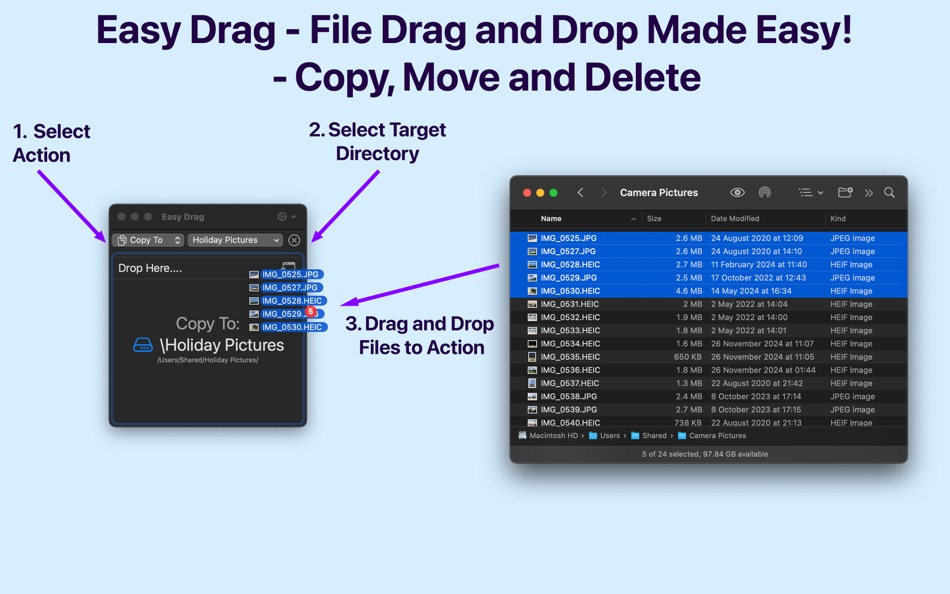950x594 pixels.
Task: Open the list grouping dropdown in Finder toolbar
Action: pyautogui.click(x=811, y=192)
